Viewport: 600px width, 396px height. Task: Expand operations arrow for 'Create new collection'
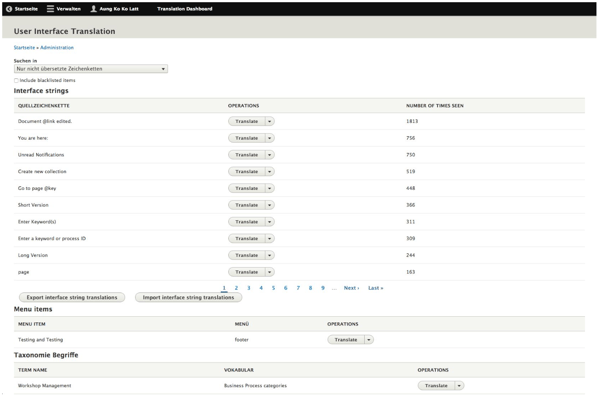click(x=269, y=171)
